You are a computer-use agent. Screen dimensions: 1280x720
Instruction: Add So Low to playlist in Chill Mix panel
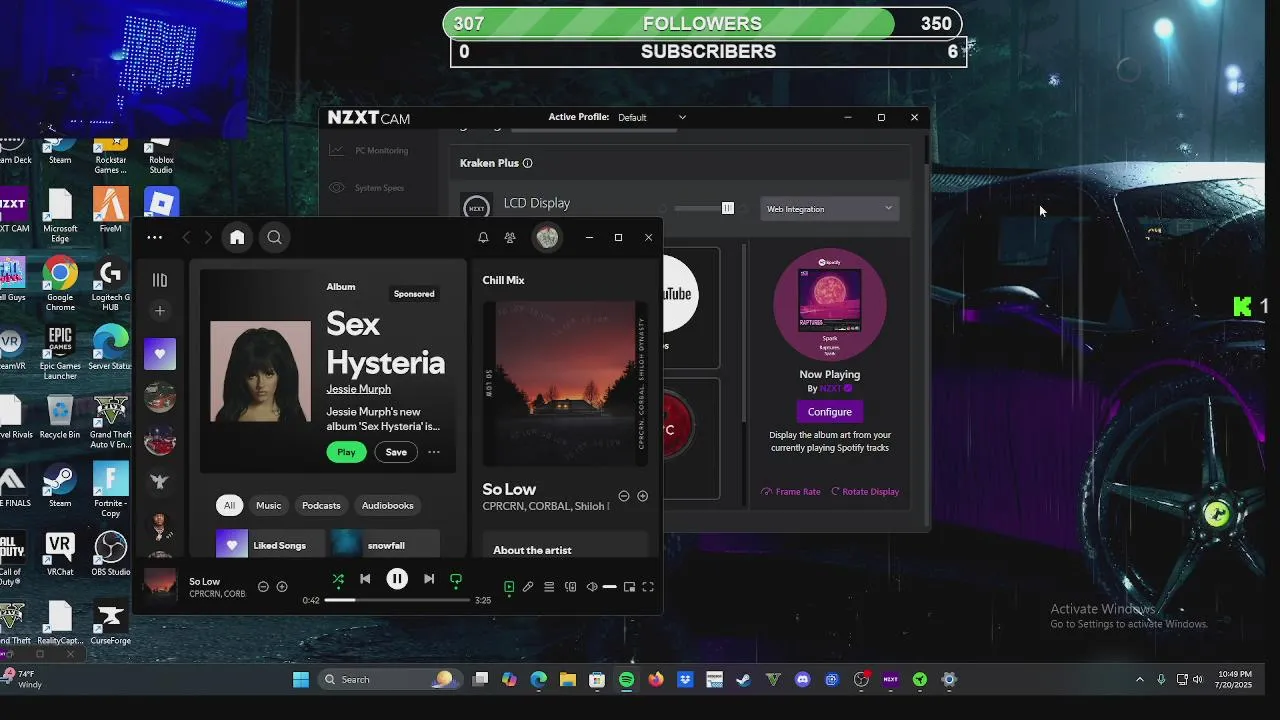(x=642, y=496)
